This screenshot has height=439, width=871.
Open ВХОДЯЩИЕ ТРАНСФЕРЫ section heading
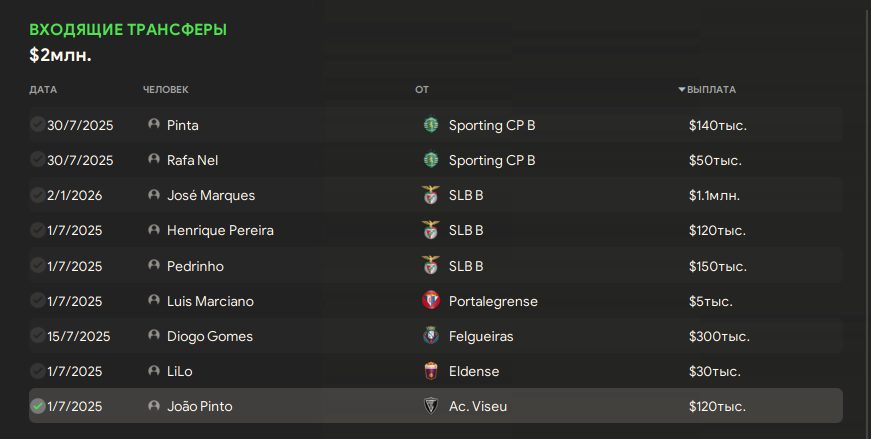(128, 30)
